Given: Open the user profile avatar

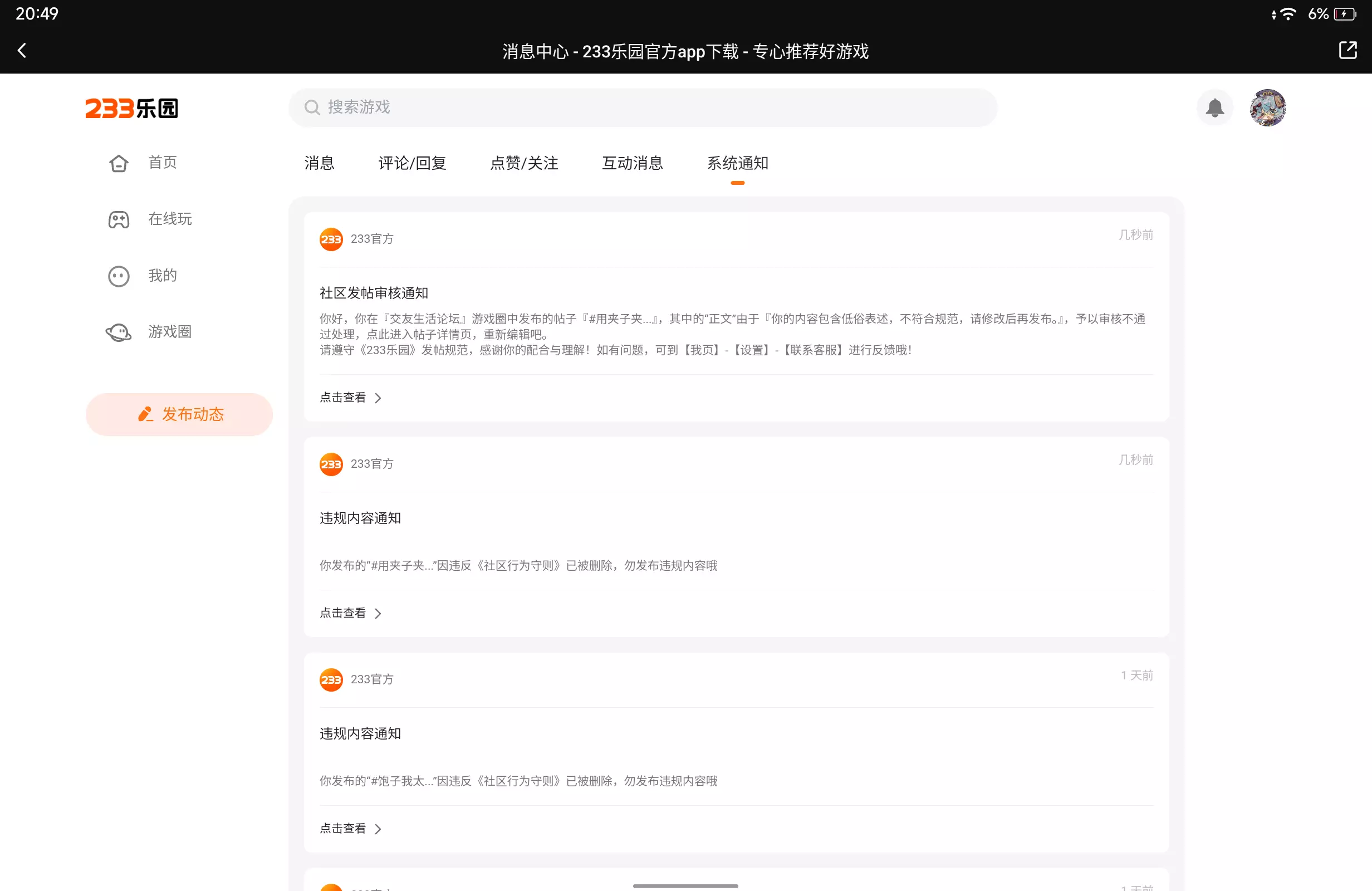Looking at the screenshot, I should tap(1267, 108).
